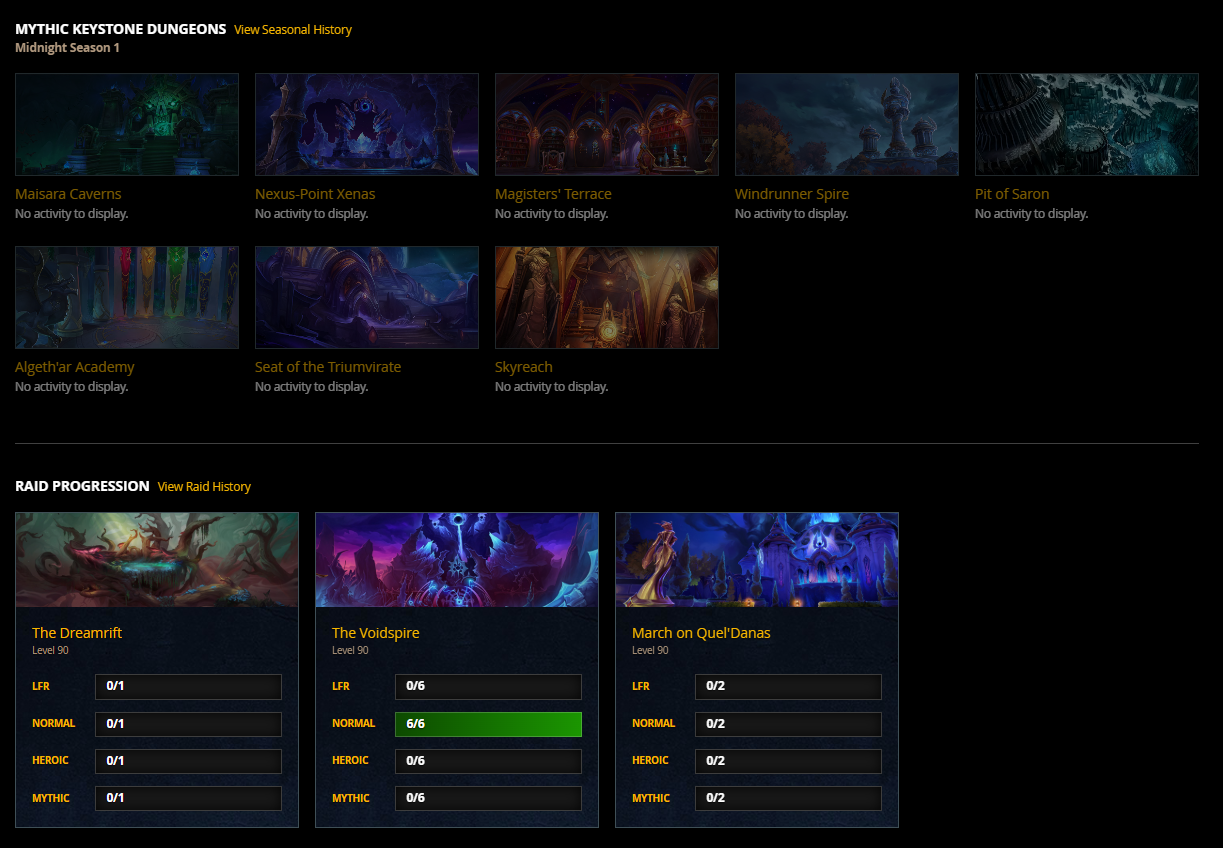Click the March on Quel'Danas banner image
The width and height of the screenshot is (1223, 848).
pos(757,560)
